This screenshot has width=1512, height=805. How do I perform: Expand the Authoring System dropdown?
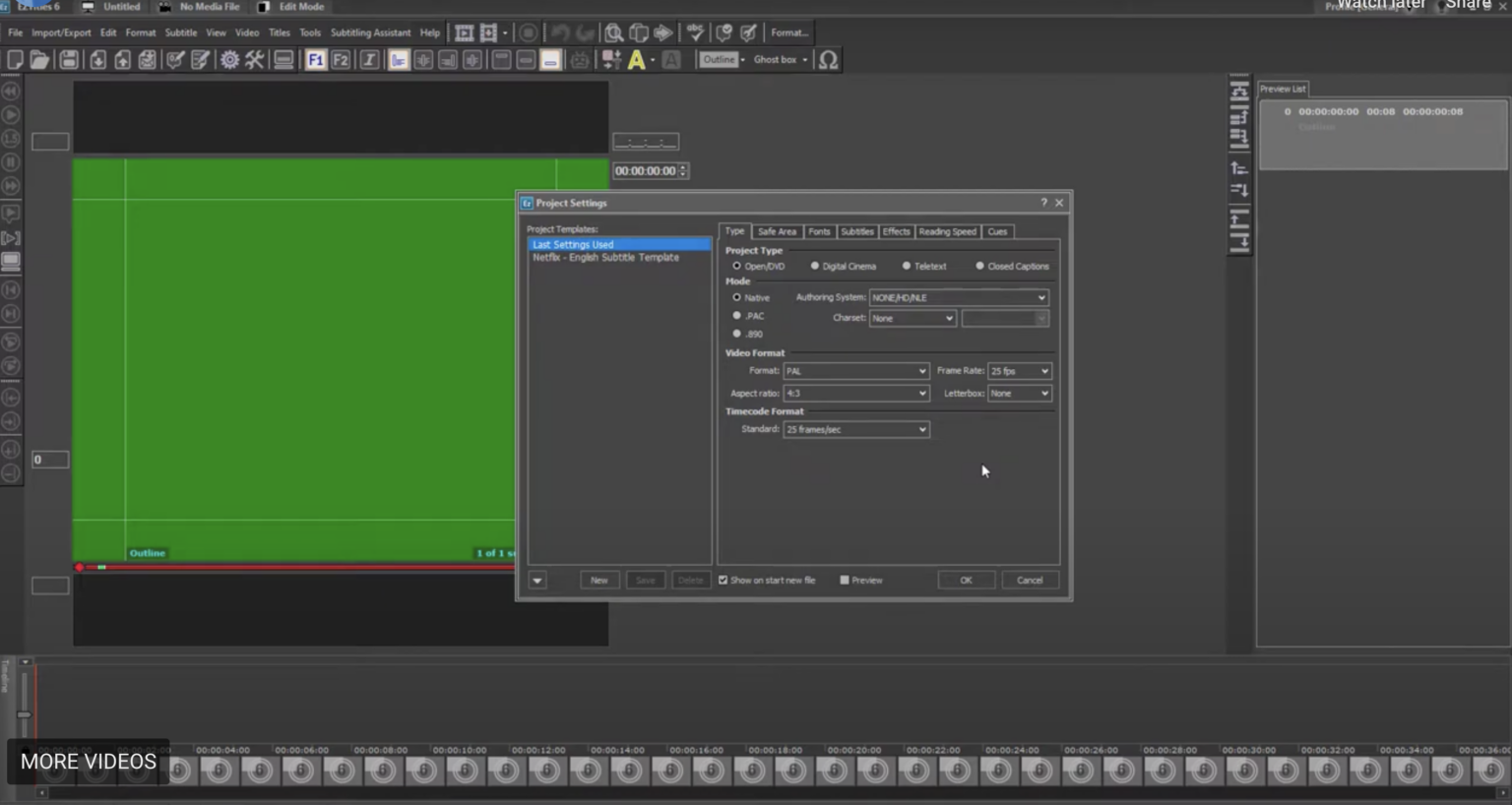pos(1041,297)
